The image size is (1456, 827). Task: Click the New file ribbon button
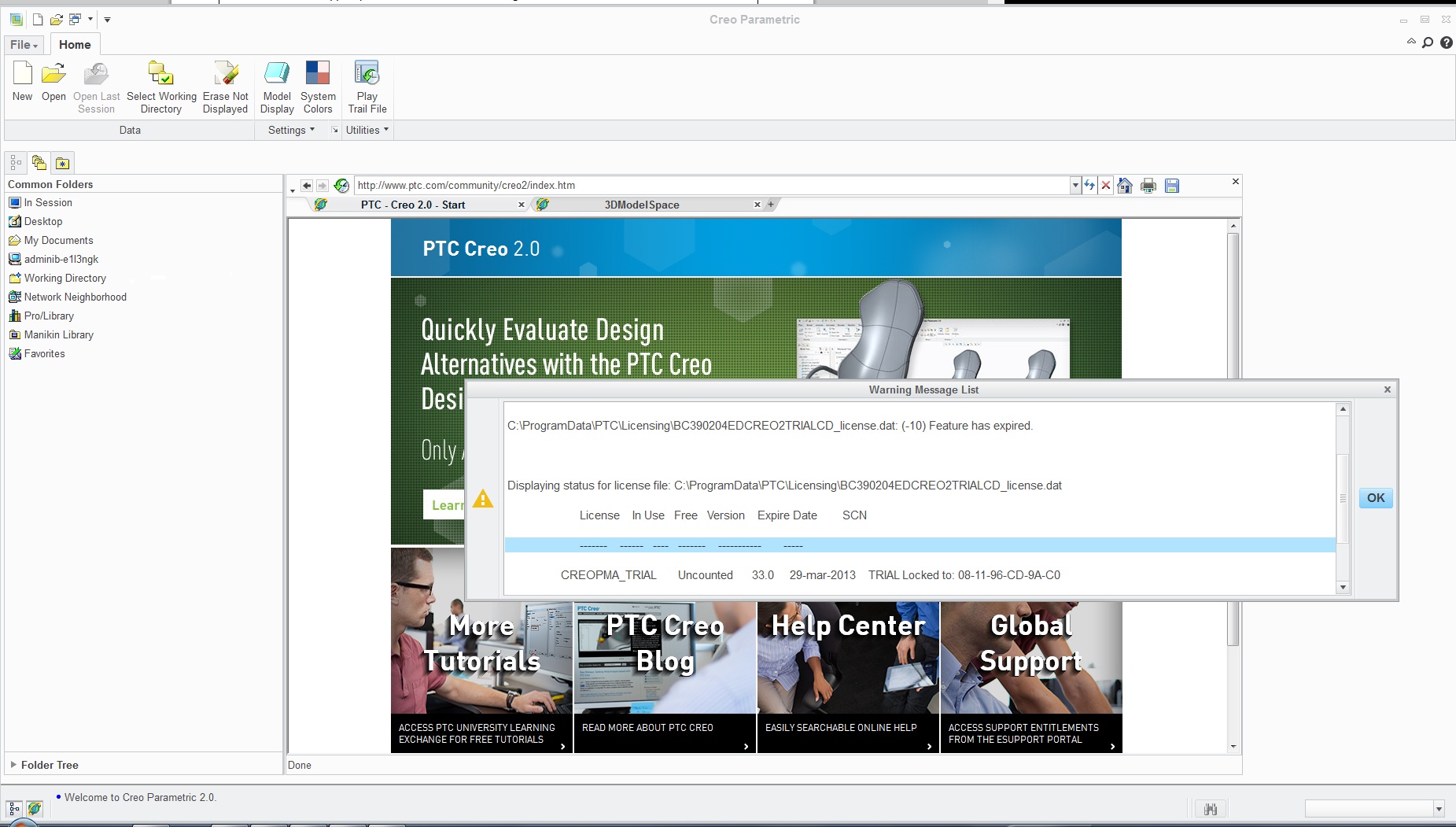(22, 82)
